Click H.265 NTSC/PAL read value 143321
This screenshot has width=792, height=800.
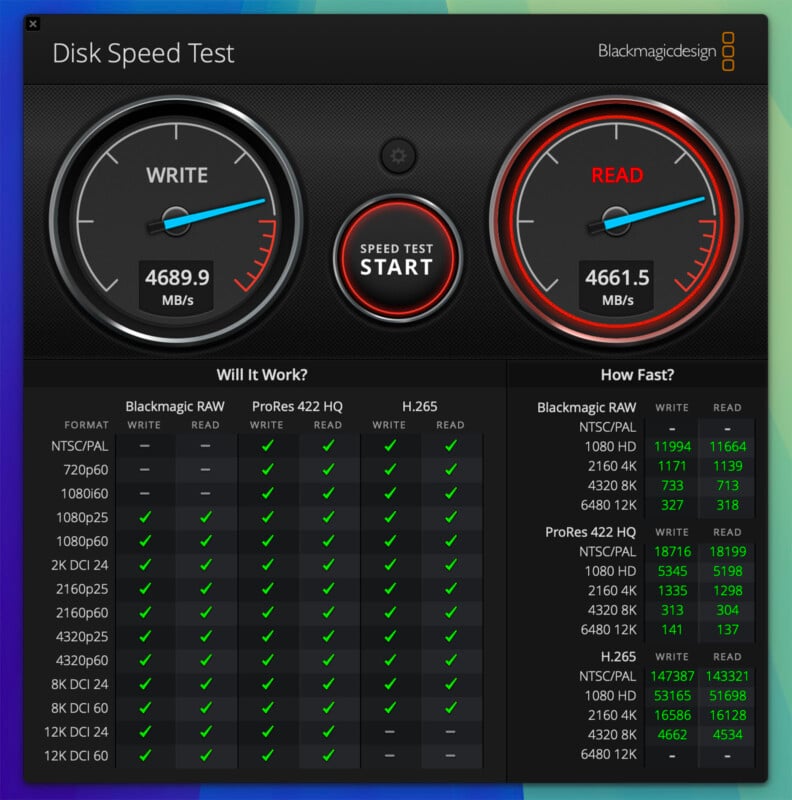click(727, 677)
